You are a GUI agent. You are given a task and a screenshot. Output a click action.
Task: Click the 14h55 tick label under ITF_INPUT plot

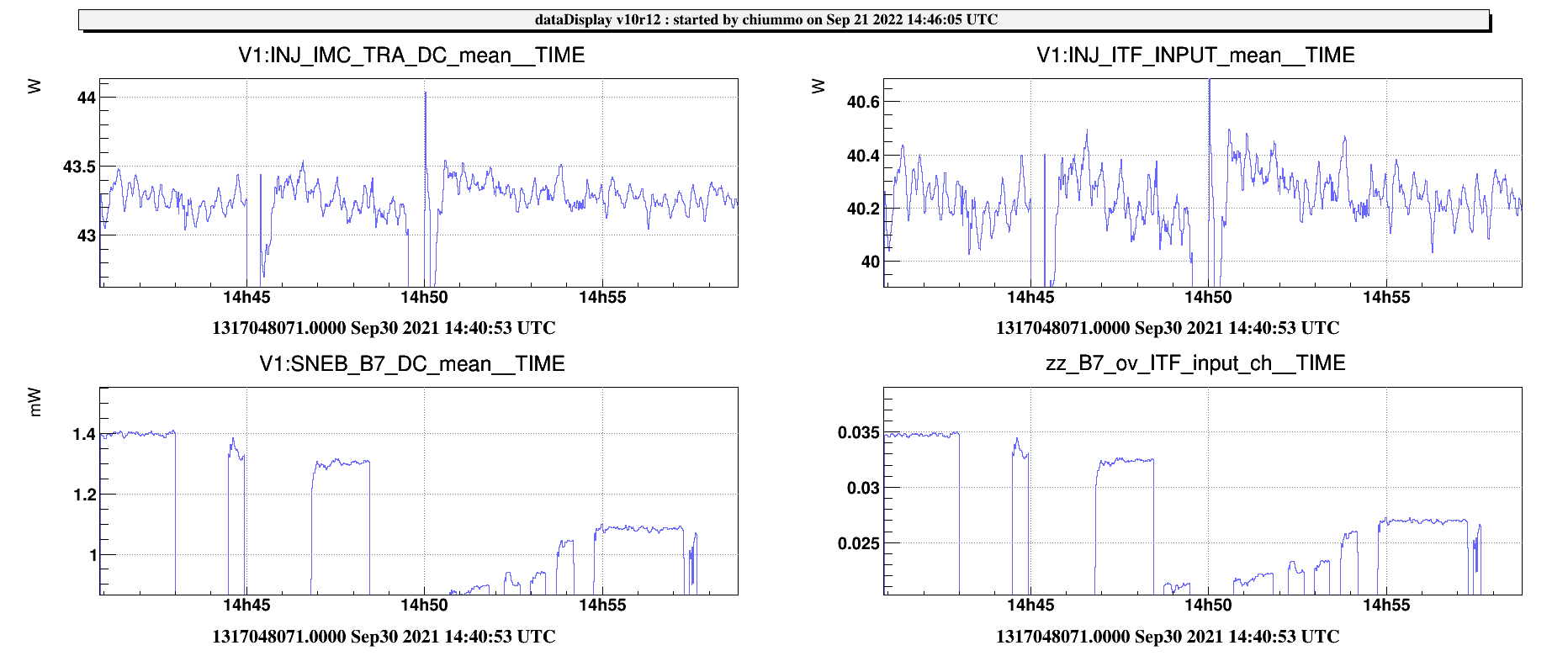pos(1386,297)
